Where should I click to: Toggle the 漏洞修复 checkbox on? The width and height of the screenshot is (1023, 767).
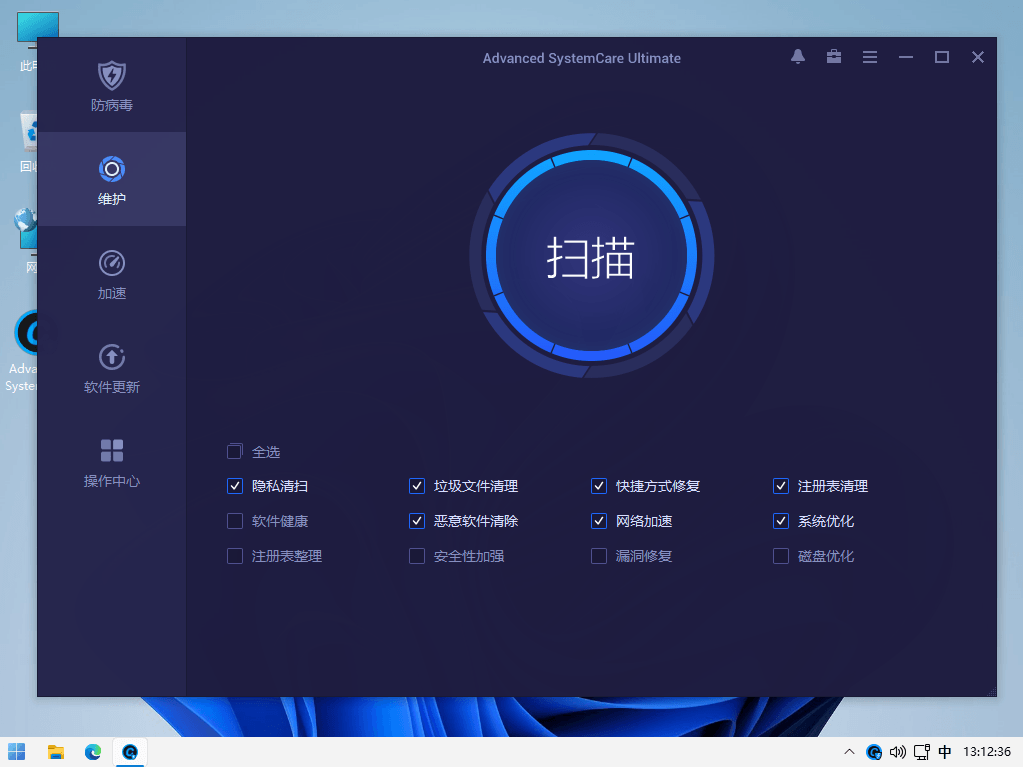[599, 556]
